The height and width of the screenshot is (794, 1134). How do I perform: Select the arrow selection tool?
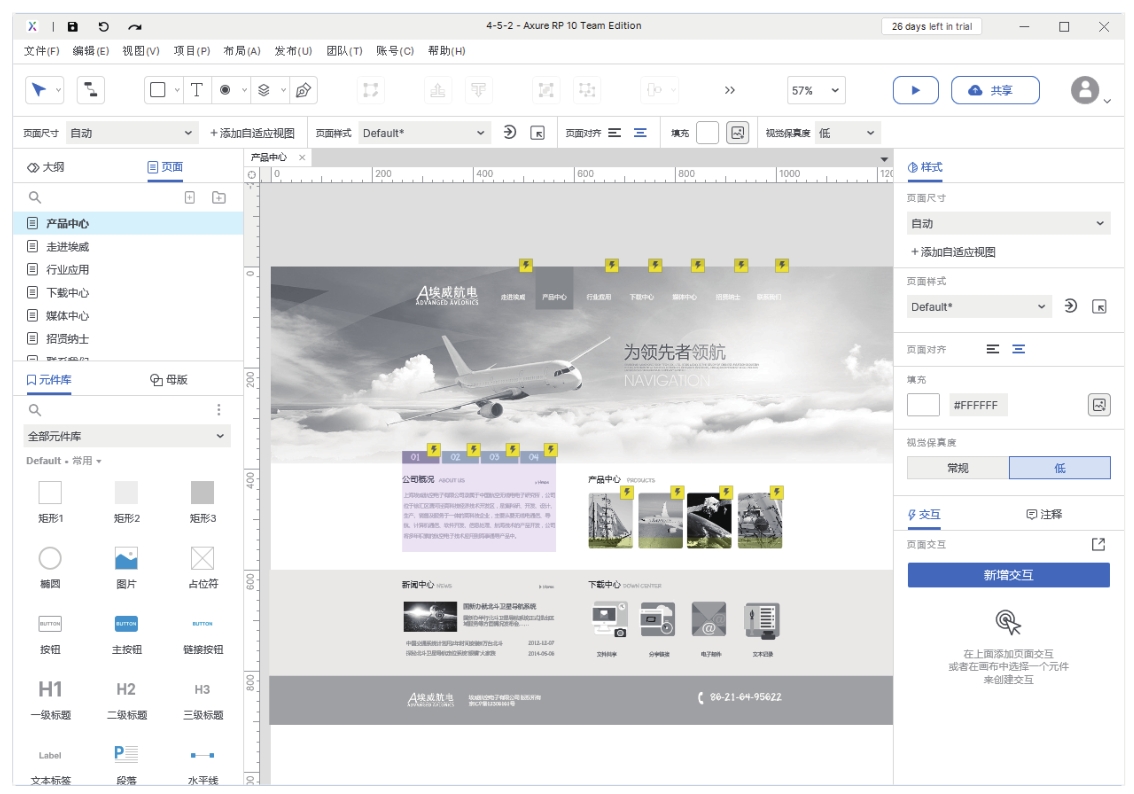point(39,90)
